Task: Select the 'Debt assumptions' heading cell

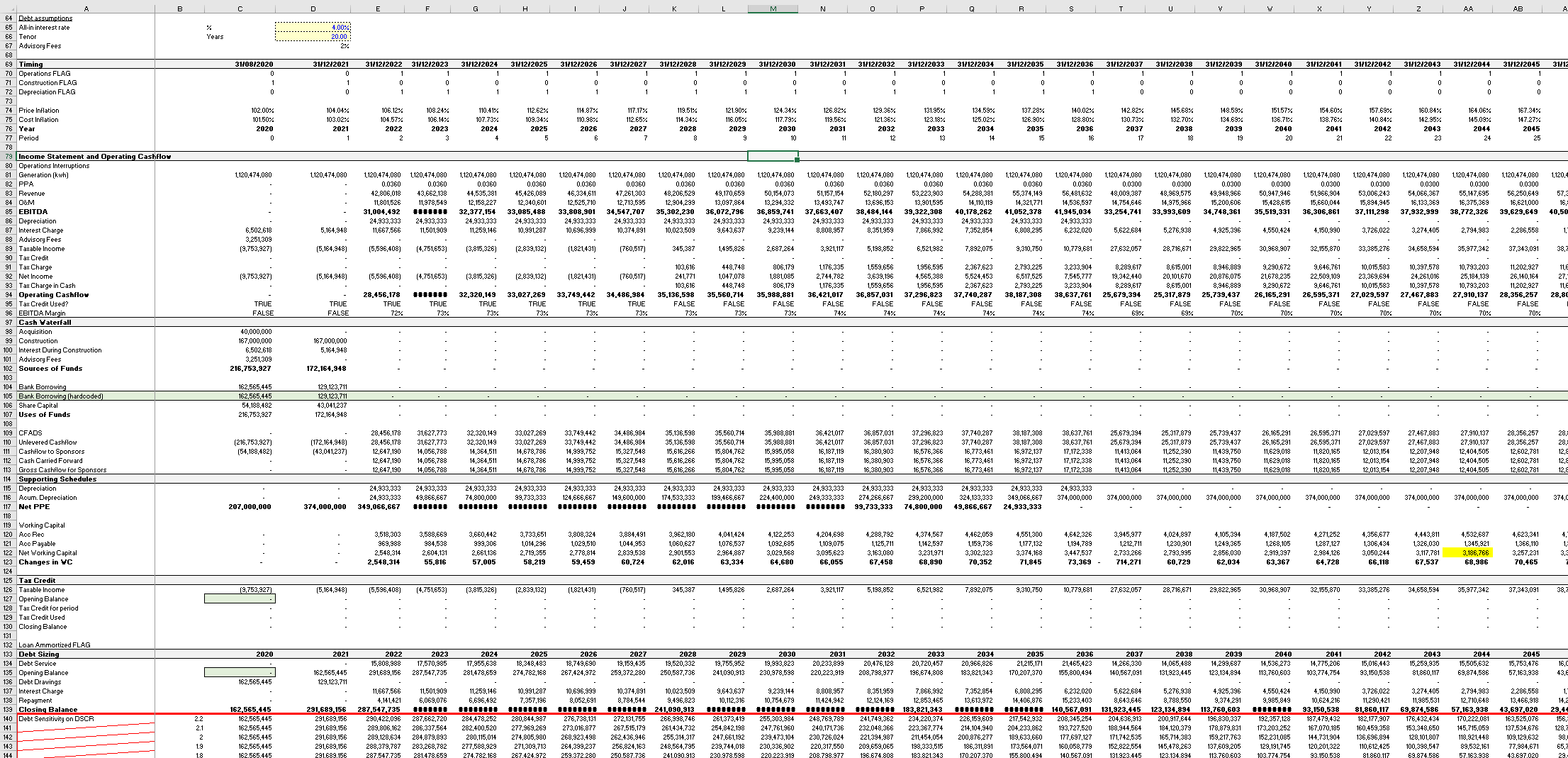Action: point(45,18)
